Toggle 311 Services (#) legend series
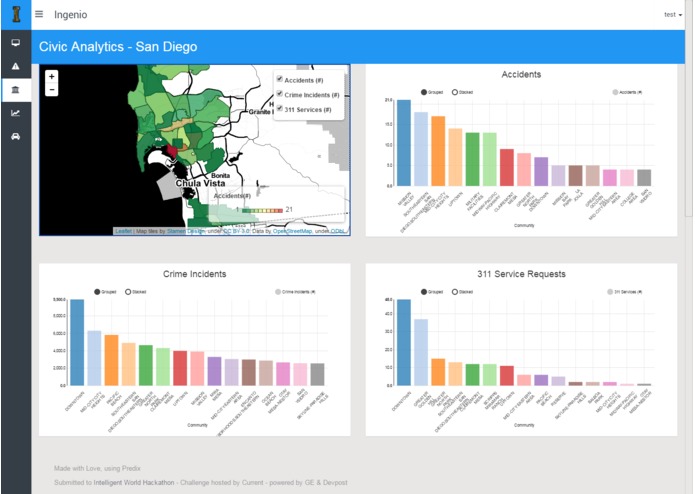The height and width of the screenshot is (494, 695). coord(625,292)
